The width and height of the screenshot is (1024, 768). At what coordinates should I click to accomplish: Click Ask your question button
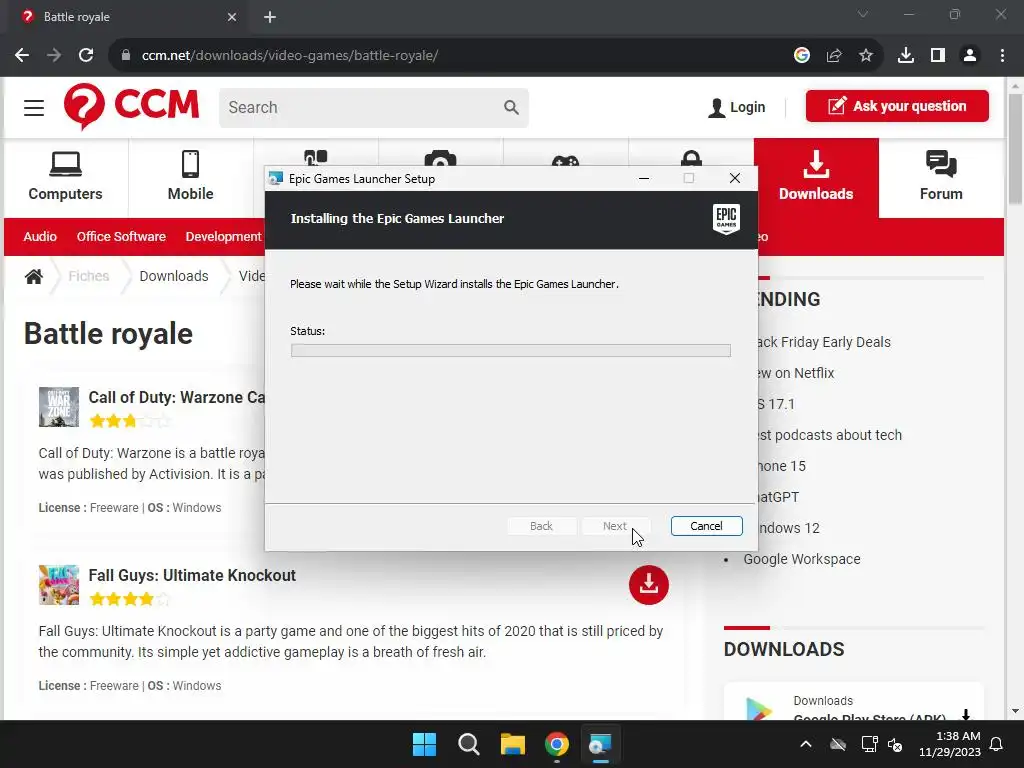click(897, 106)
